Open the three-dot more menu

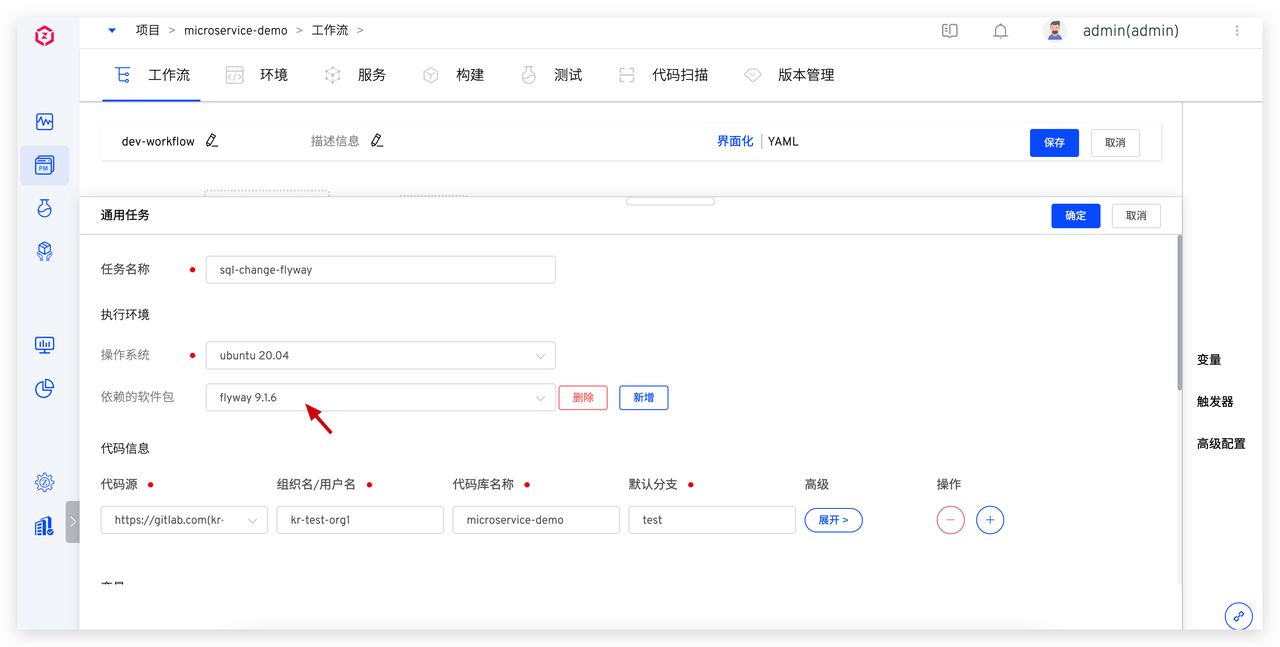coord(1237,31)
